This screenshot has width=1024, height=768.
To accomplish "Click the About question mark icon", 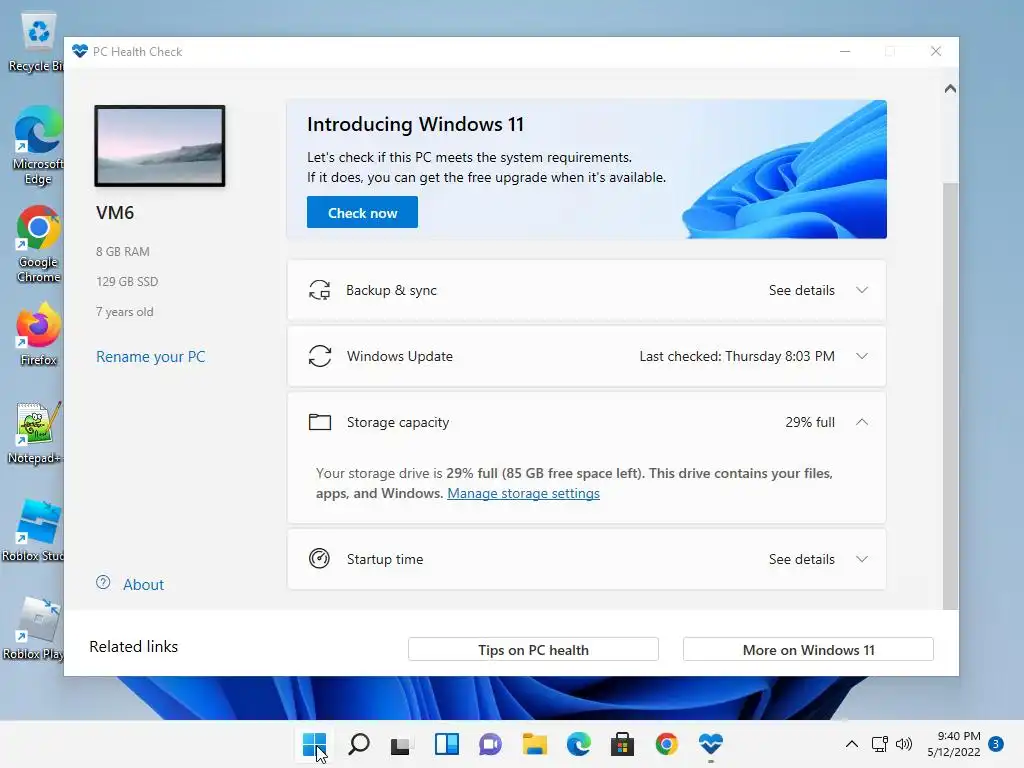I will 103,583.
